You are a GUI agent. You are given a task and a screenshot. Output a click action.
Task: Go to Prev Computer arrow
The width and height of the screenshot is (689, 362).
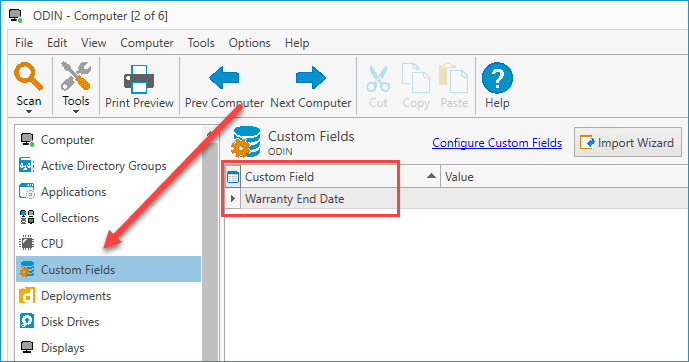tap(224, 78)
